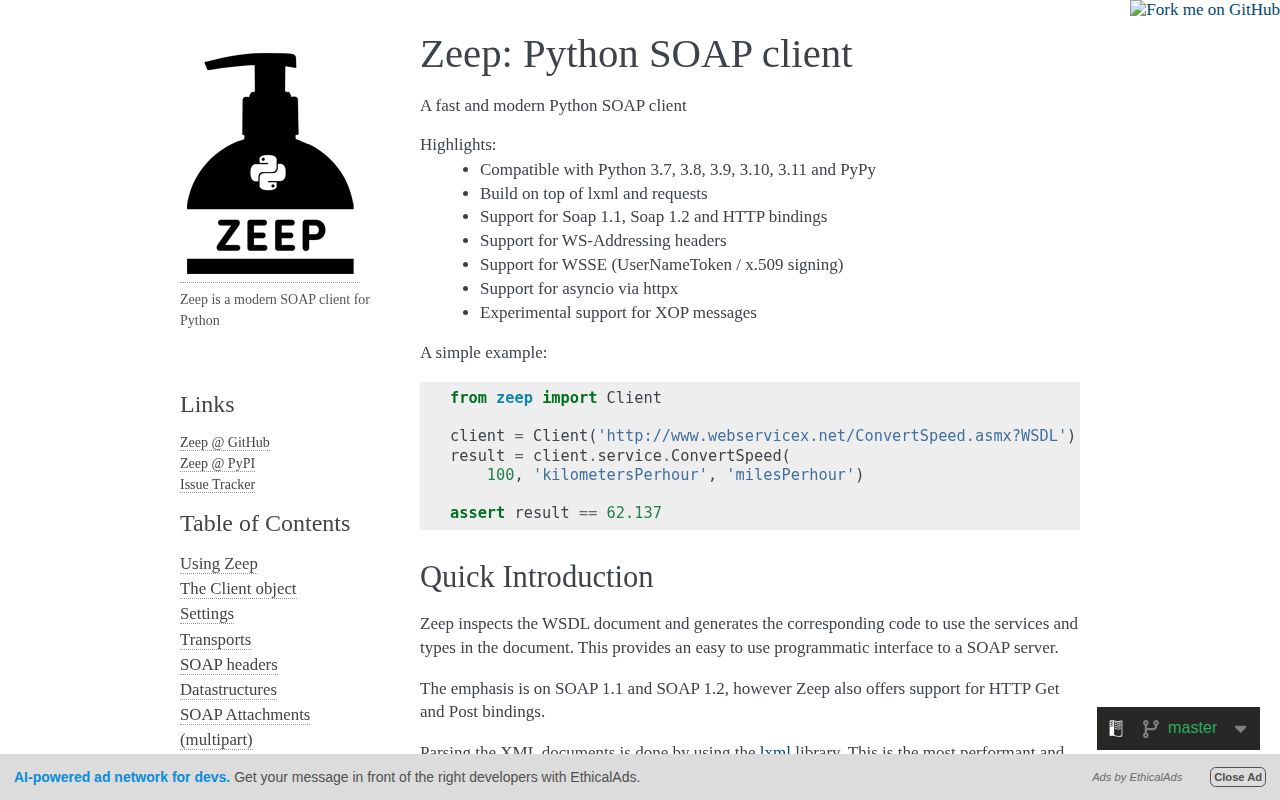The image size is (1280, 800).
Task: Go to The Client object section
Action: coord(238,588)
